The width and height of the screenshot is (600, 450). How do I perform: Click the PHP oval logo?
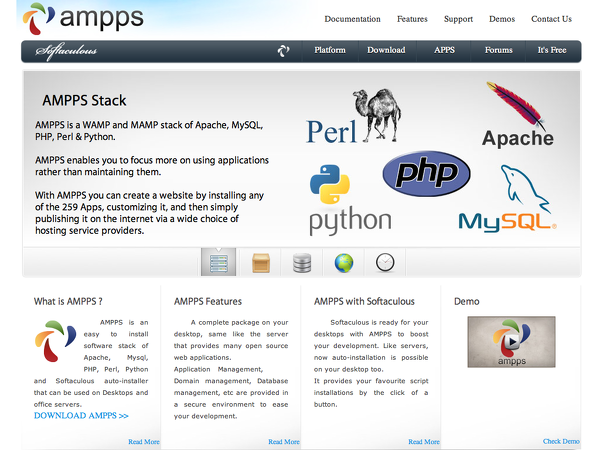[426, 173]
